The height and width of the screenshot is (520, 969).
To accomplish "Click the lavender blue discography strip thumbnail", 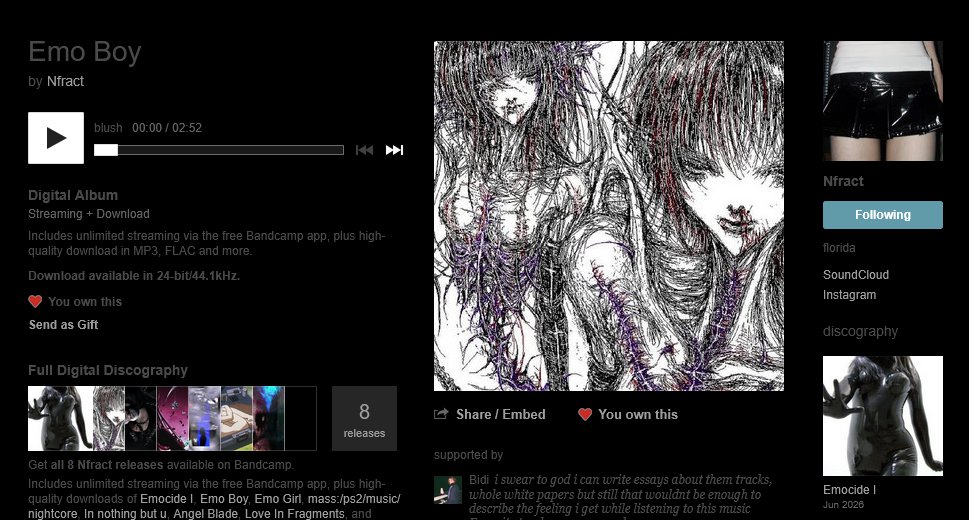I will [x=205, y=419].
